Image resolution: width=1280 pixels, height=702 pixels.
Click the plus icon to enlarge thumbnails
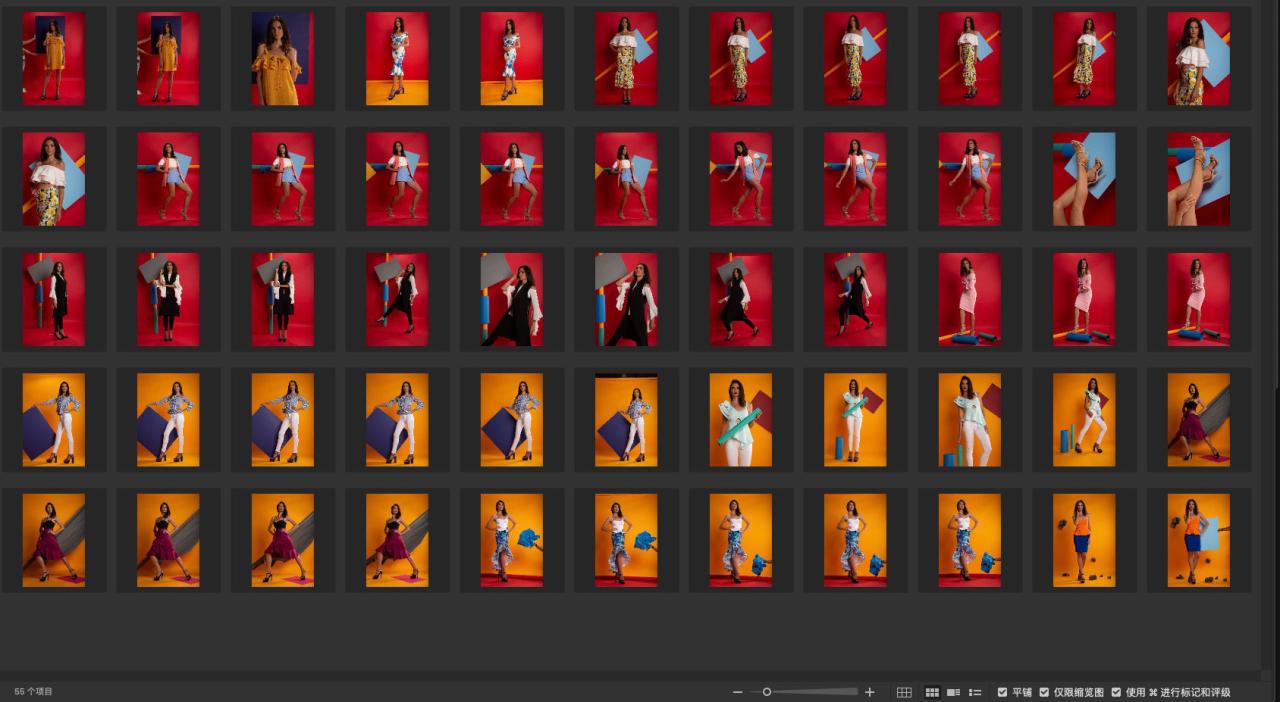869,692
